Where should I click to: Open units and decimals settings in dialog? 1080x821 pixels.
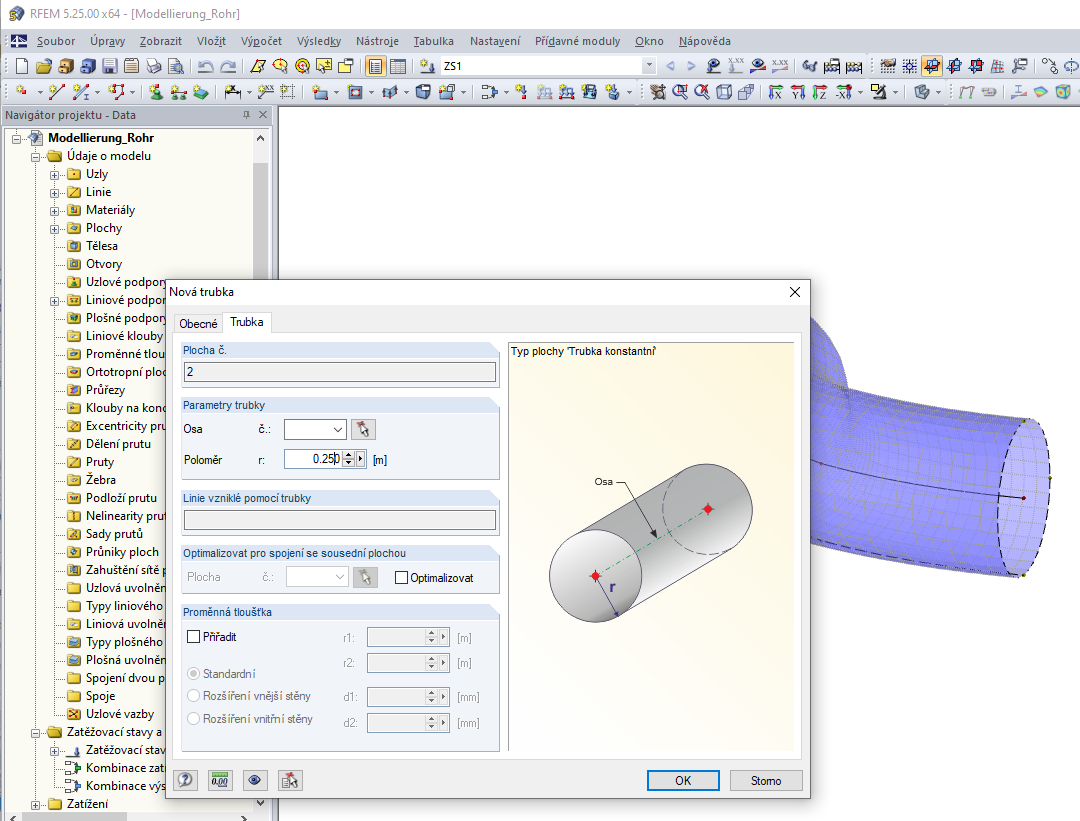(220, 780)
